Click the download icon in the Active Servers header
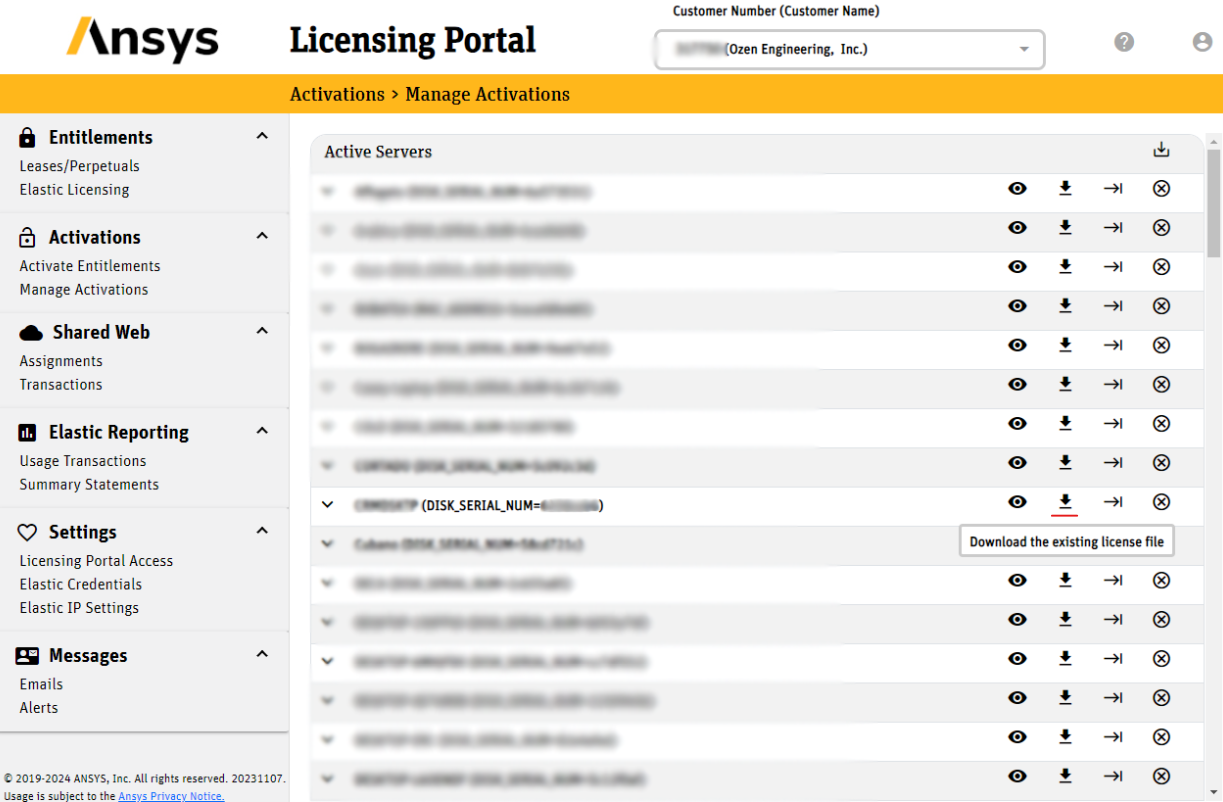The image size is (1223, 802). coord(1161,149)
